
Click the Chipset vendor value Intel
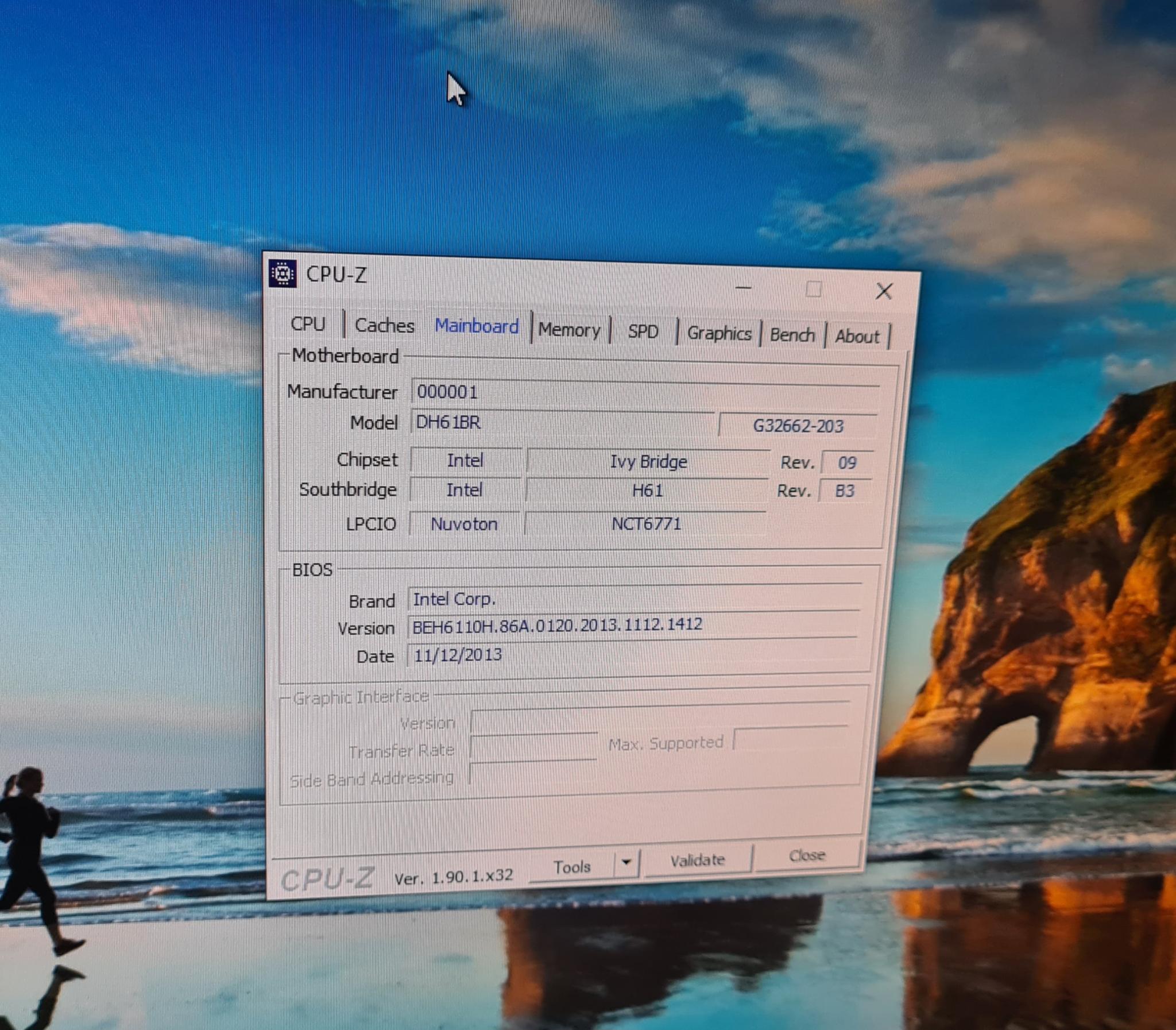click(465, 460)
